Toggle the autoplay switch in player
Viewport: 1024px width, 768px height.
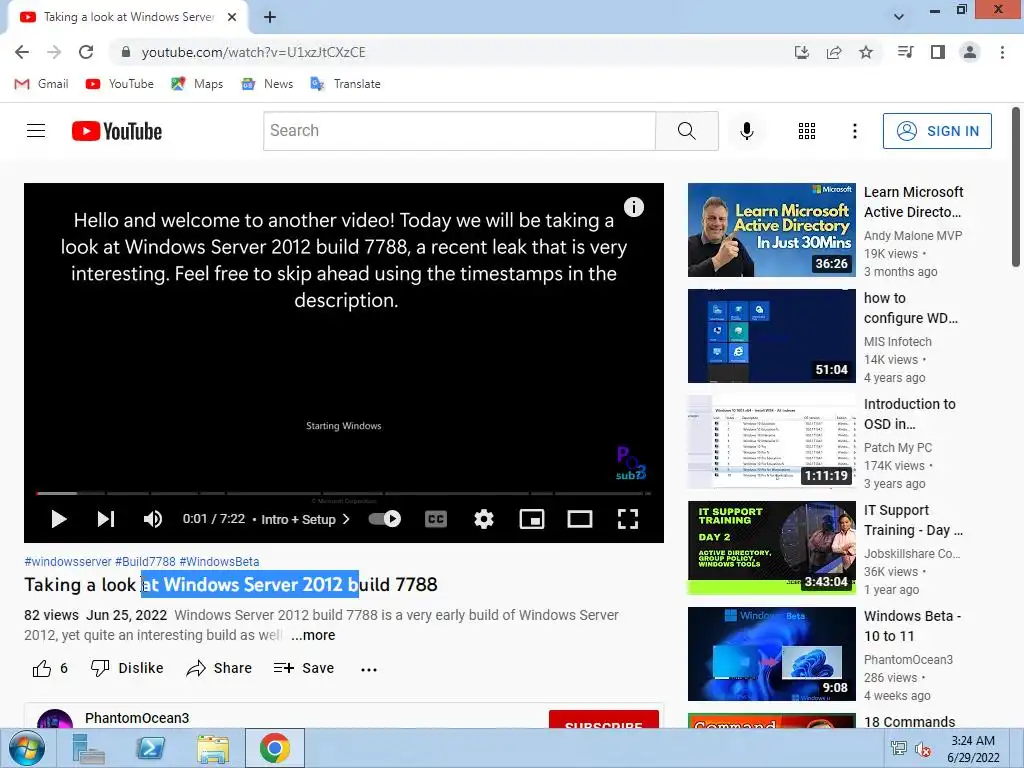pyautogui.click(x=385, y=519)
